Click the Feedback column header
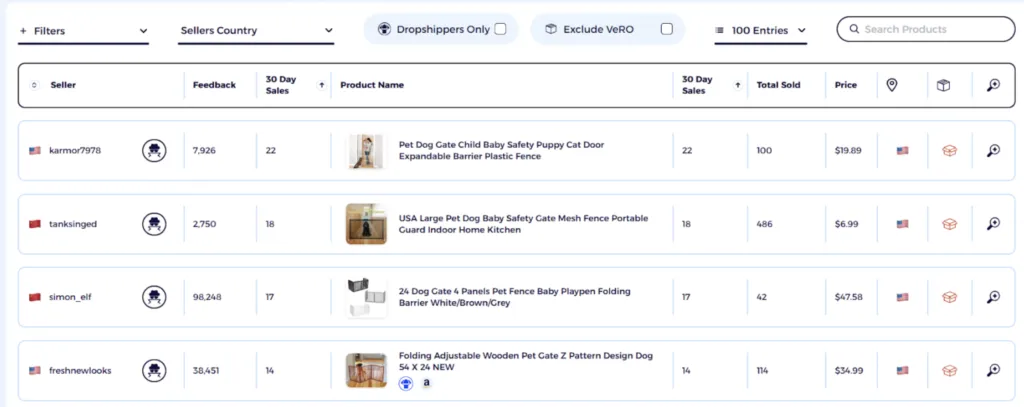The width and height of the screenshot is (1024, 407). [x=214, y=85]
